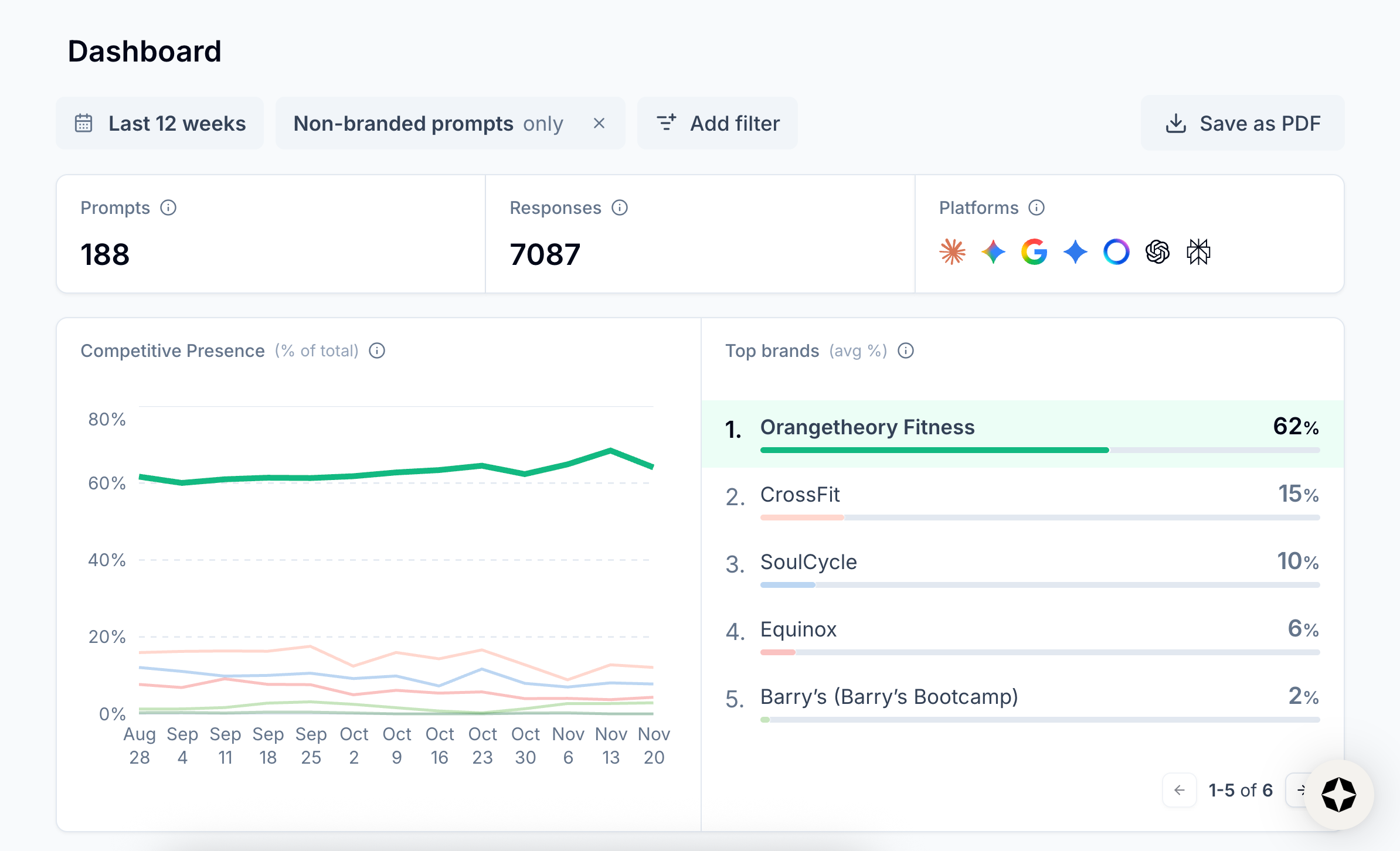Open the info tooltip beside Prompts

[168, 208]
